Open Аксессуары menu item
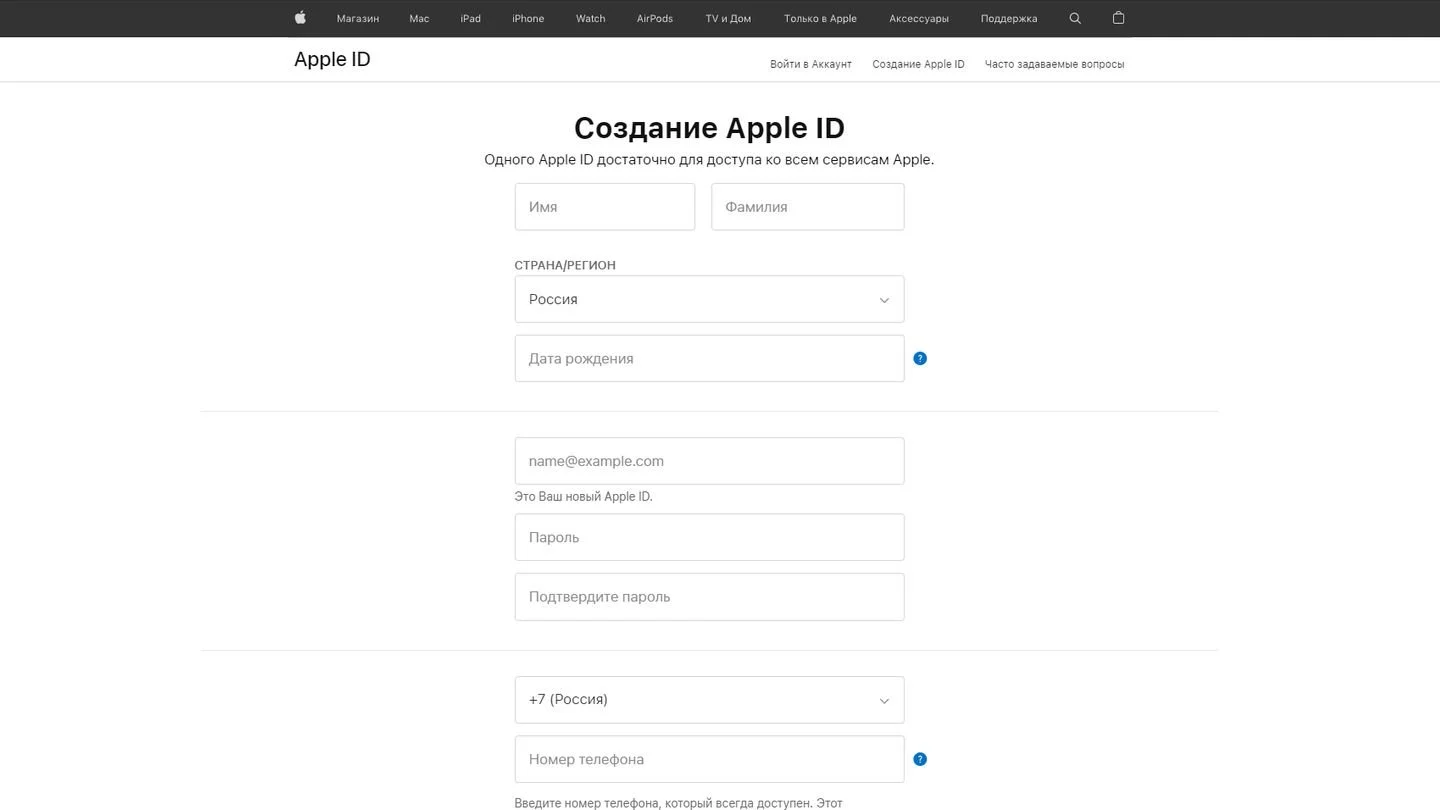The width and height of the screenshot is (1440, 810). [x=919, y=18]
